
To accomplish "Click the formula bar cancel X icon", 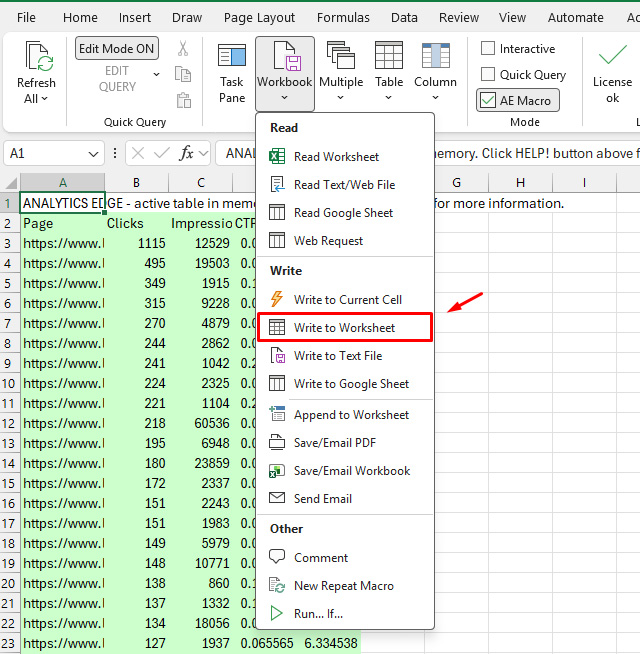I will click(x=138, y=153).
